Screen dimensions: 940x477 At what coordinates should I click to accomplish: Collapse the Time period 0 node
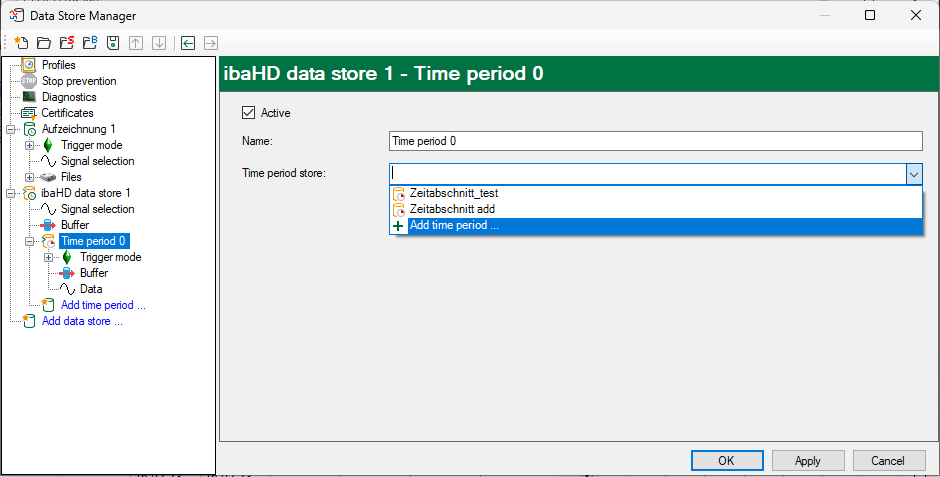tap(30, 241)
